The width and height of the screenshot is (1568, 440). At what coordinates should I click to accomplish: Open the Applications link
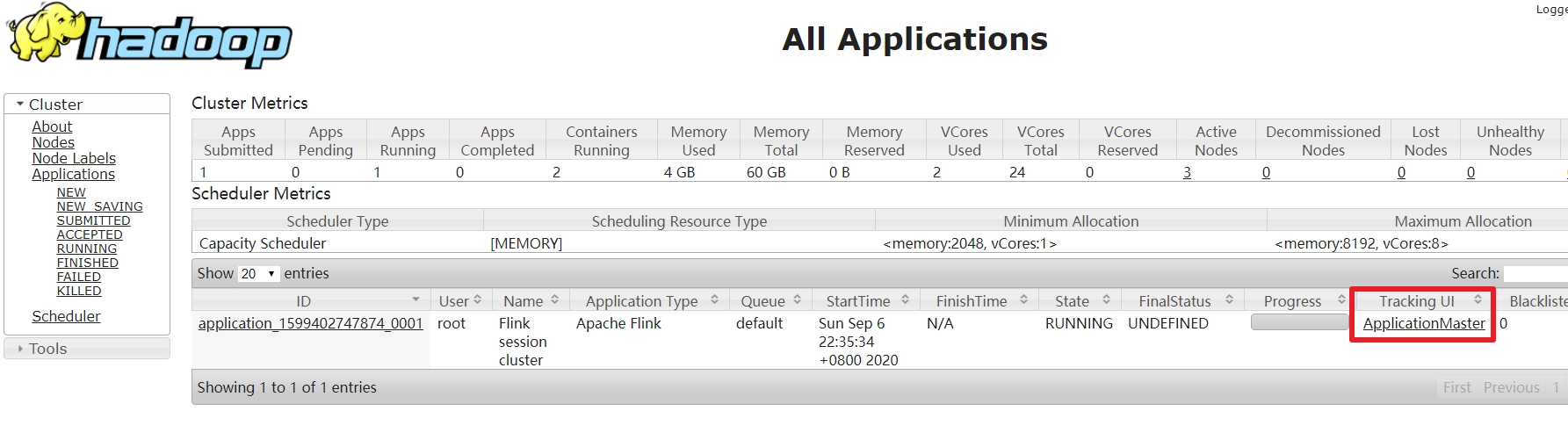(73, 174)
